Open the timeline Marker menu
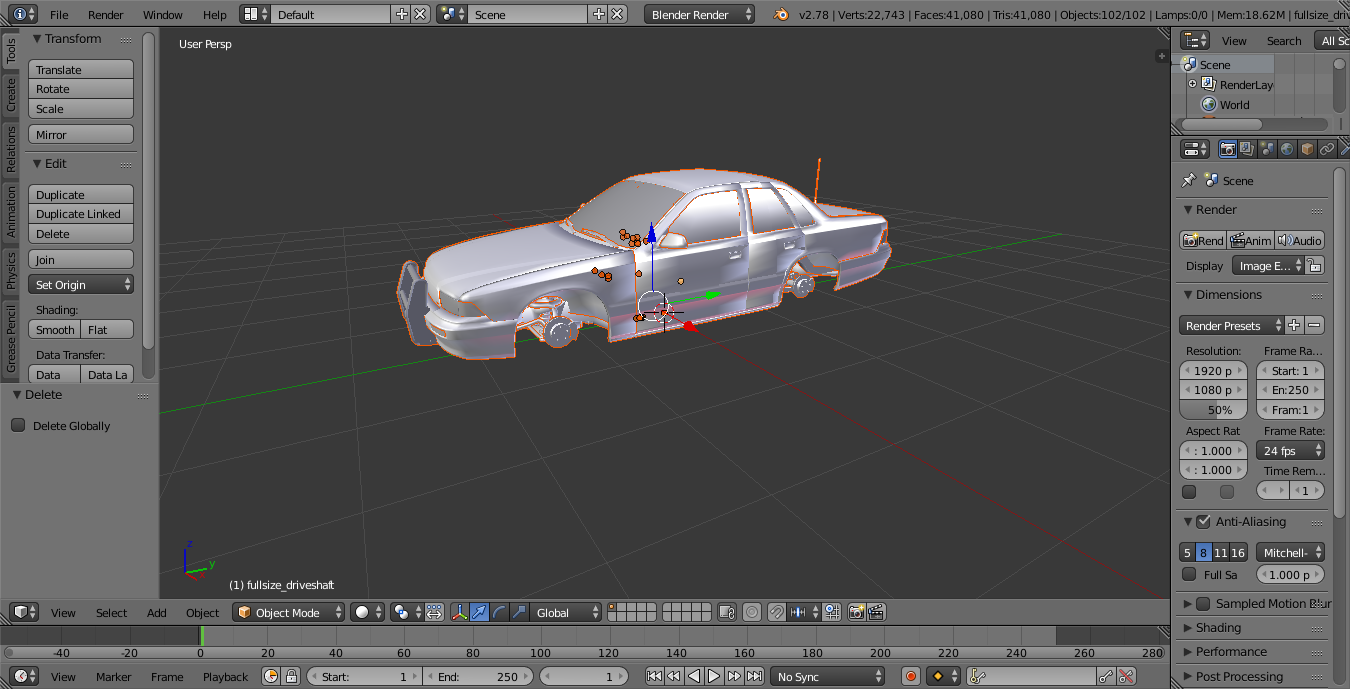 pos(113,676)
